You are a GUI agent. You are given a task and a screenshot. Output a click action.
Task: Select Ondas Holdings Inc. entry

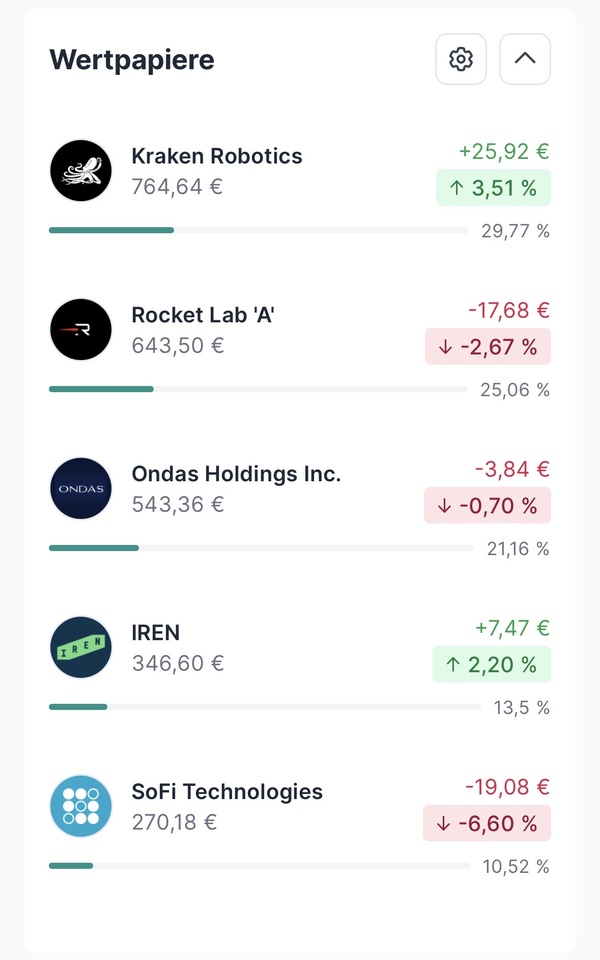(x=236, y=474)
